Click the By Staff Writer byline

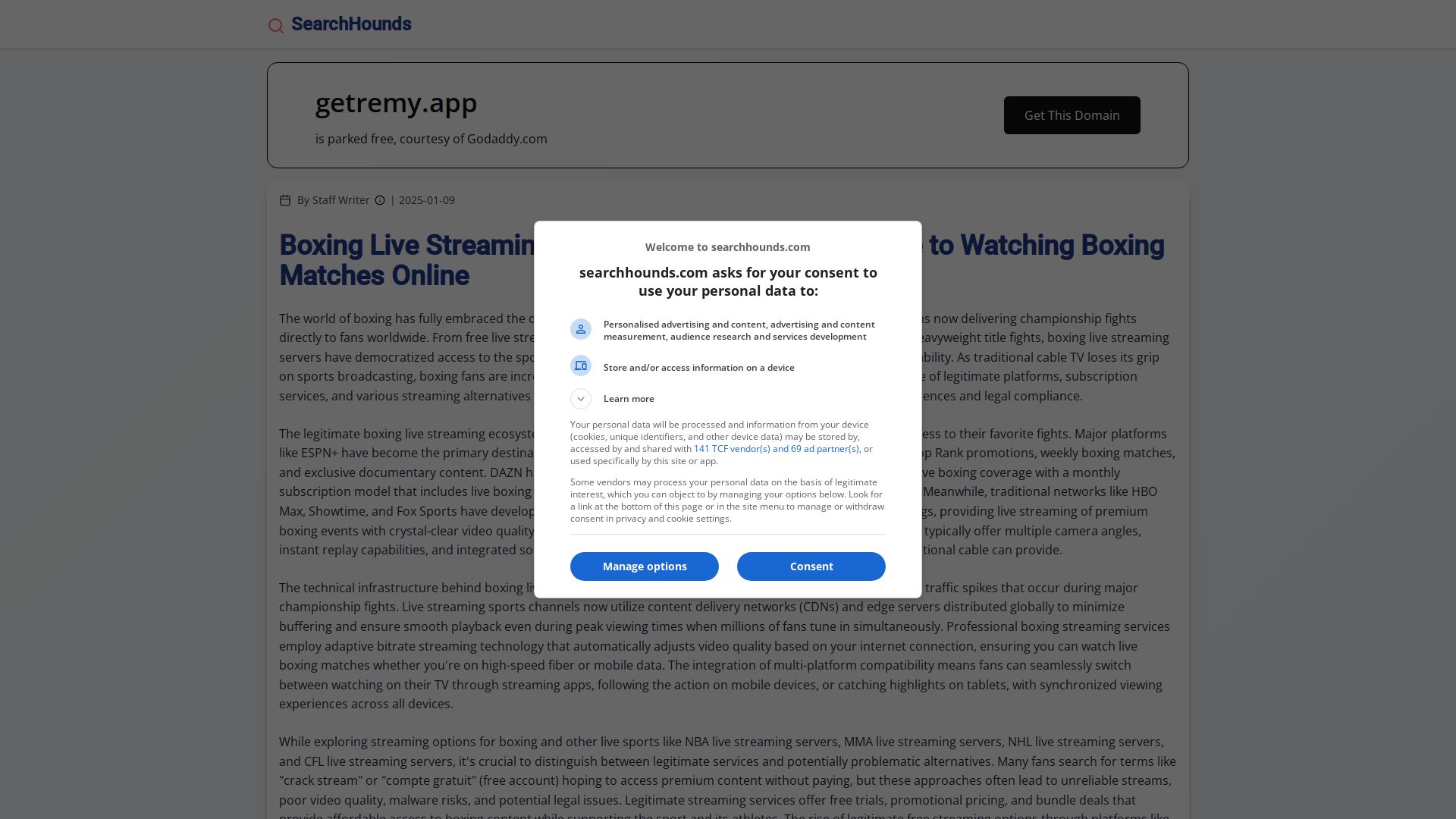334,200
